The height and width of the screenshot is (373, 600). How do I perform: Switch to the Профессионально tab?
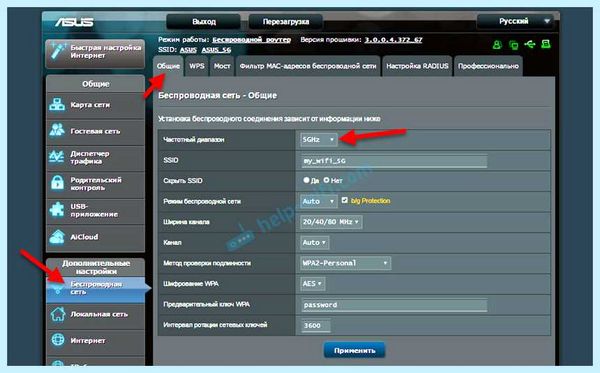click(488, 66)
